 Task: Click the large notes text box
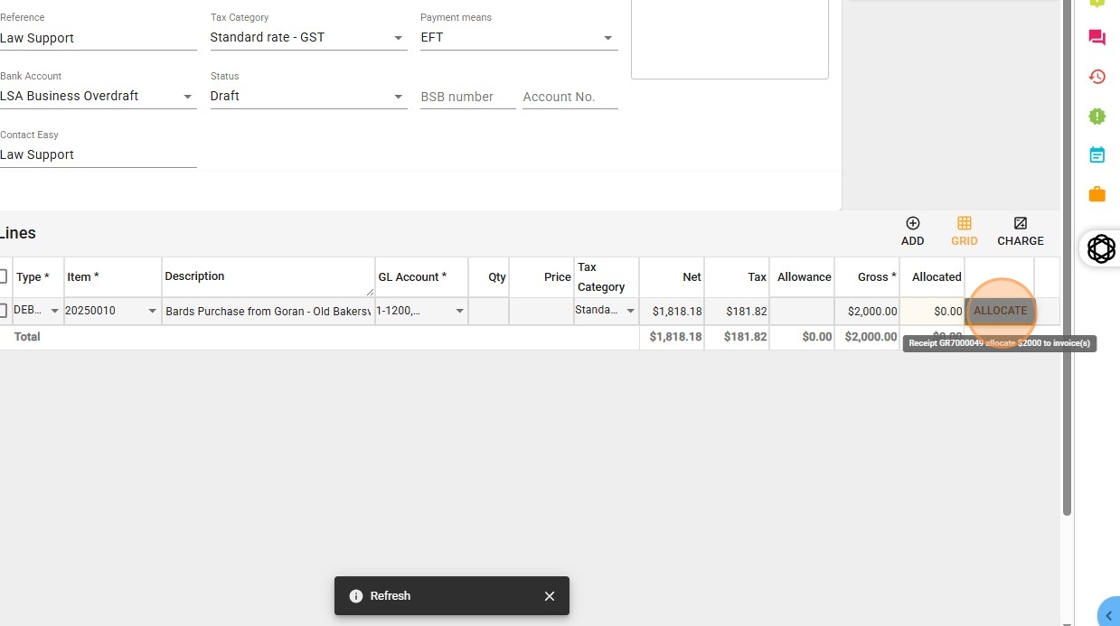click(x=729, y=39)
